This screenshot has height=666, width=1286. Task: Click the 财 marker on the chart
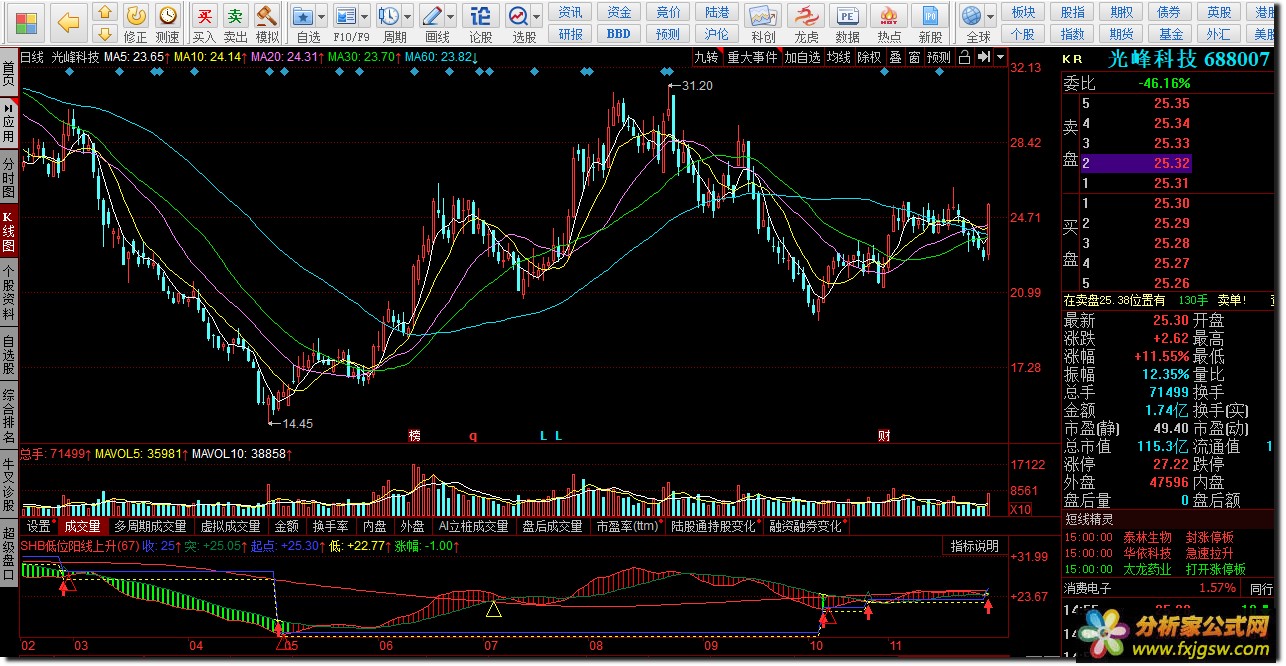tap(884, 436)
